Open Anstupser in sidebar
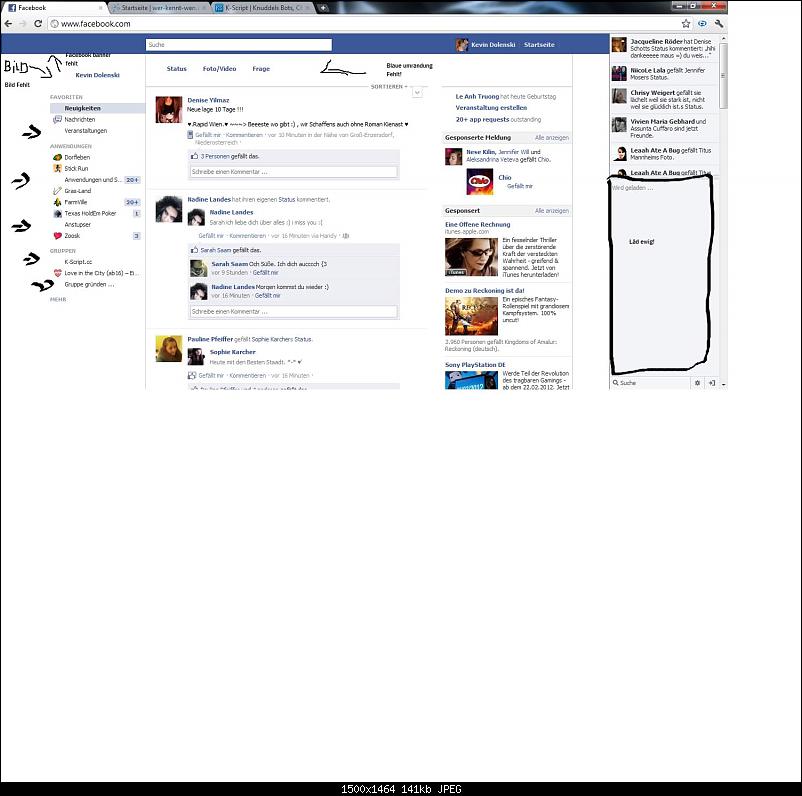 click(78, 225)
